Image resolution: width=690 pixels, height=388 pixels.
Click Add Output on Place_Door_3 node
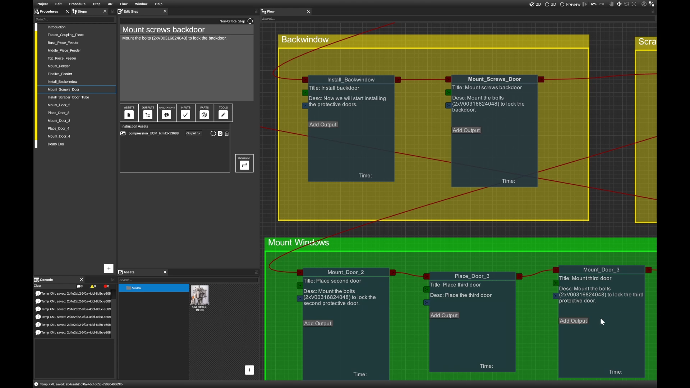tap(444, 315)
